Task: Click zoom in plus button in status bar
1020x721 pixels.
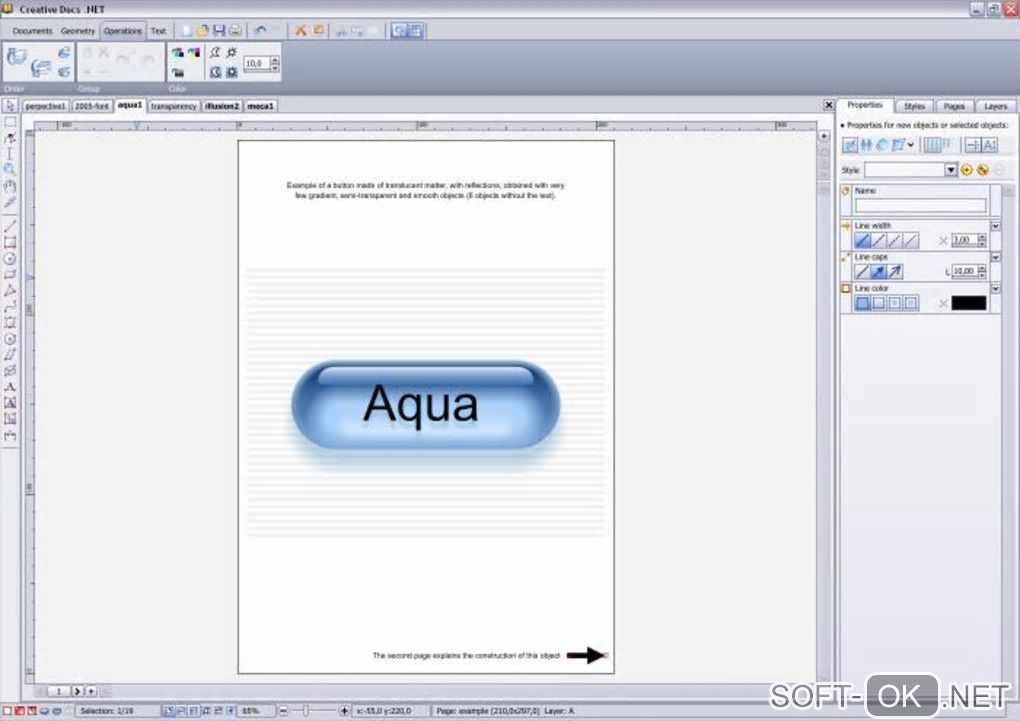Action: (343, 711)
